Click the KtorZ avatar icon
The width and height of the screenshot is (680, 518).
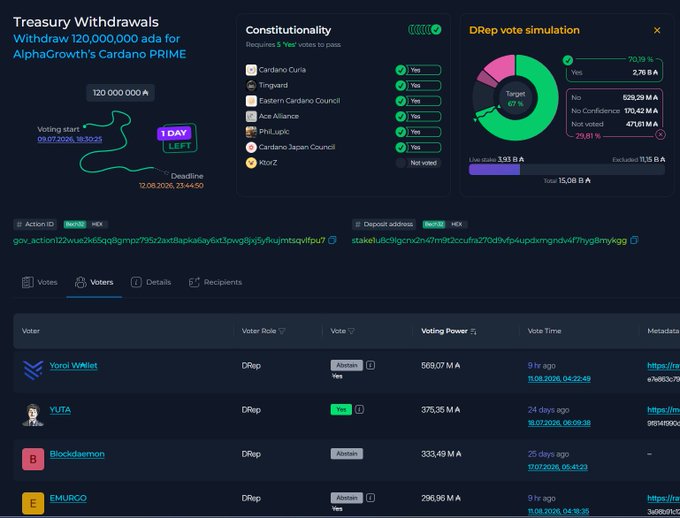click(x=251, y=163)
